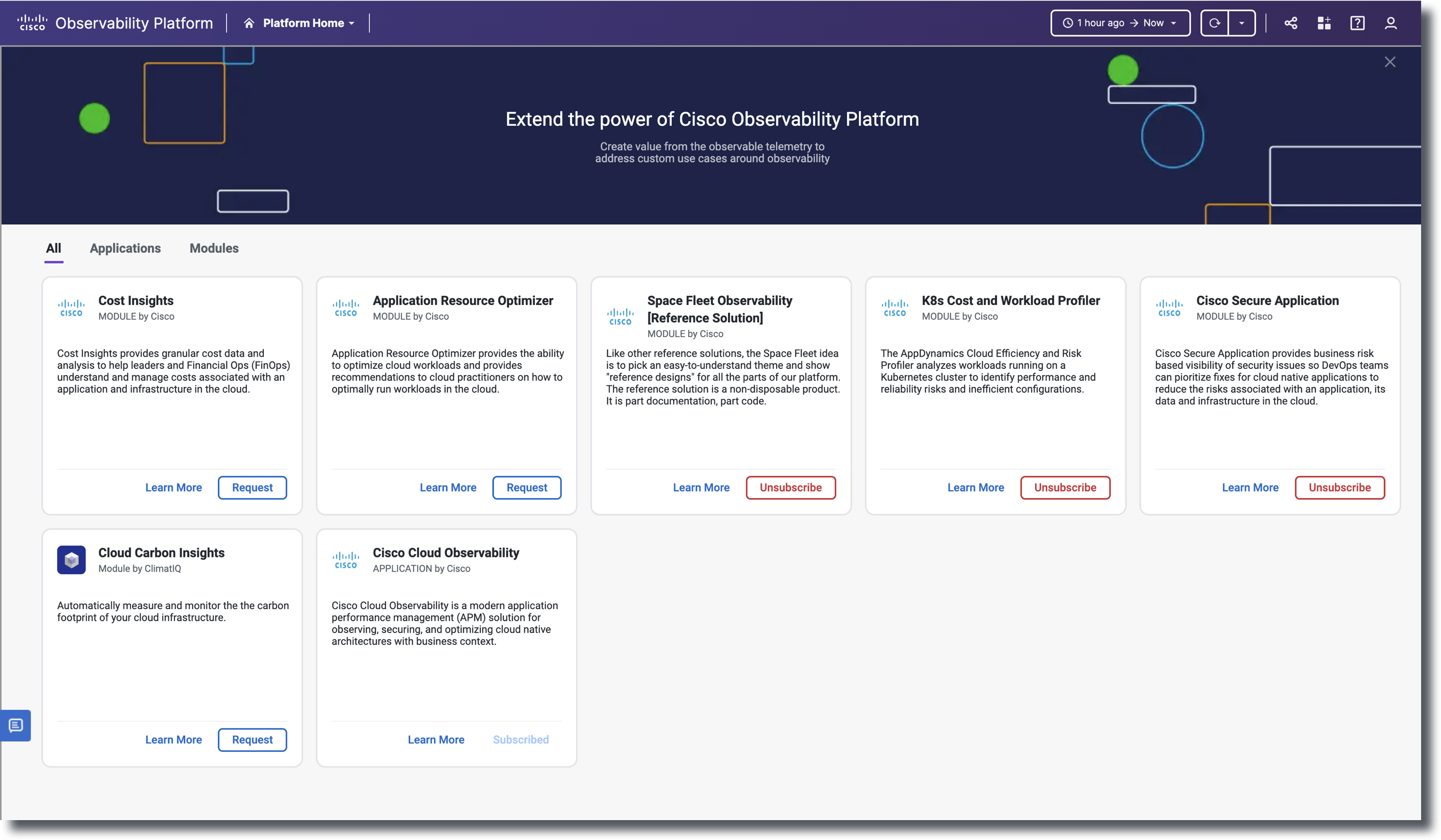Click the Application Resource Optimizer title

[463, 301]
